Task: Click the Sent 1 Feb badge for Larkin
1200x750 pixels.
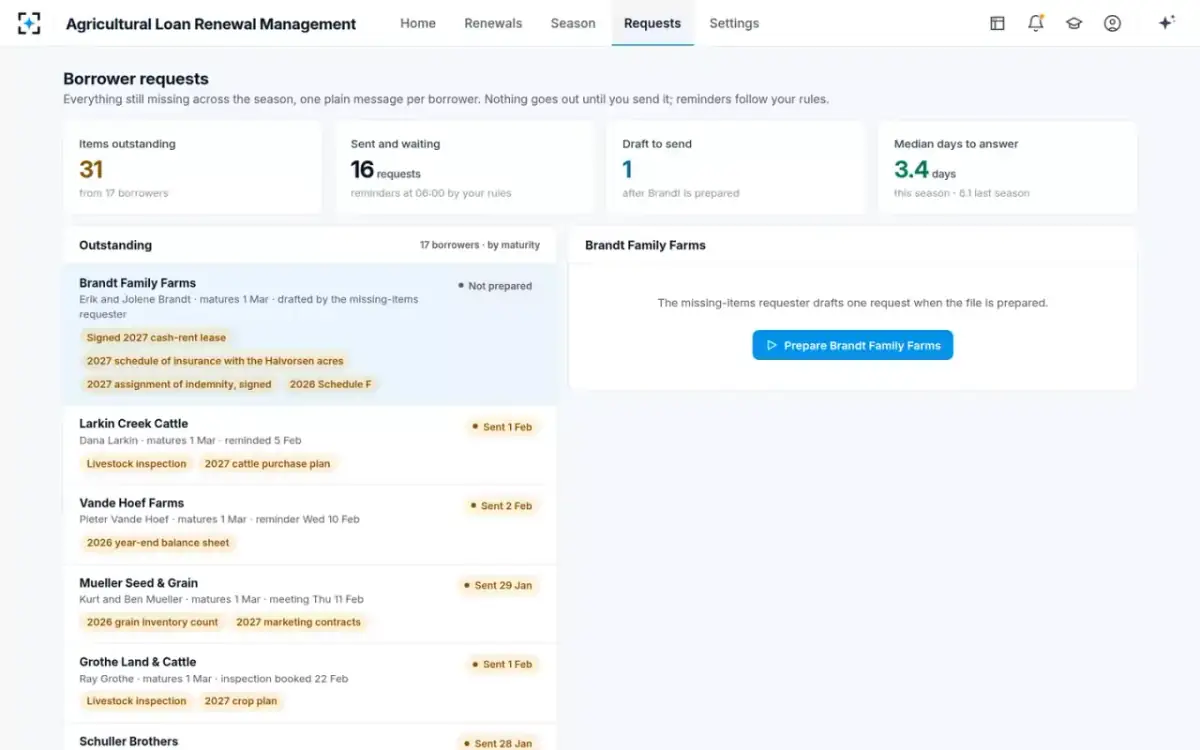Action: (502, 427)
